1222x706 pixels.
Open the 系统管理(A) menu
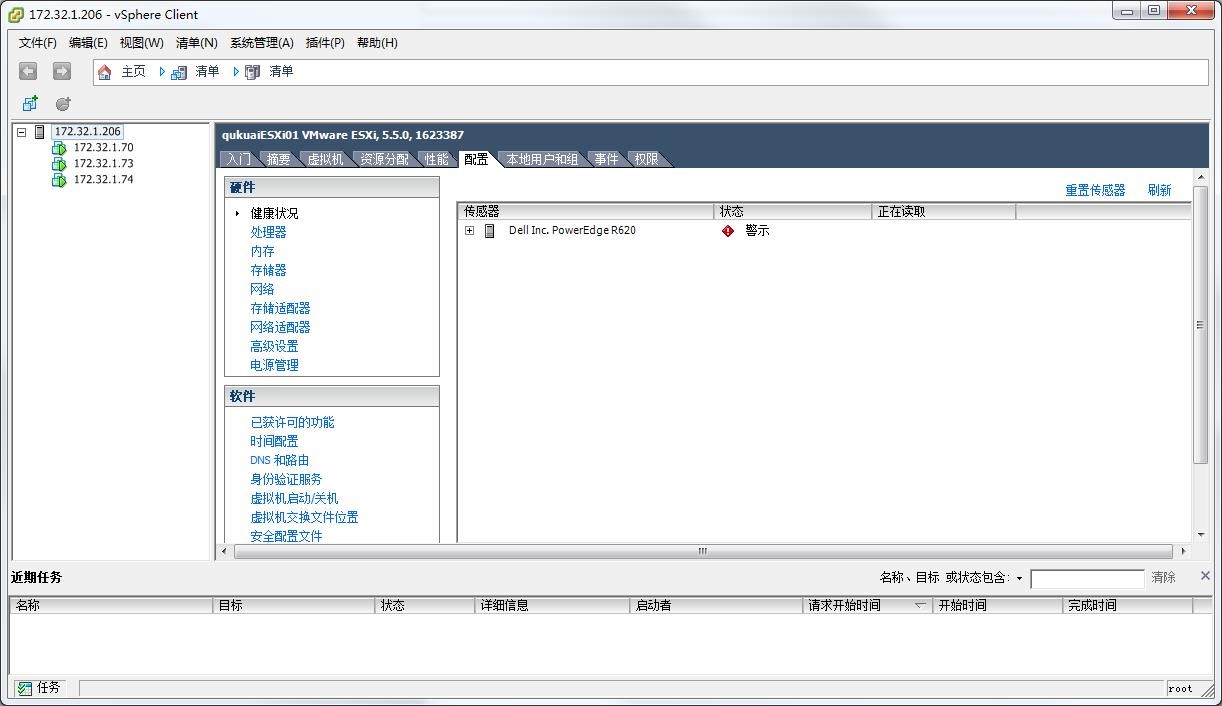pyautogui.click(x=261, y=43)
